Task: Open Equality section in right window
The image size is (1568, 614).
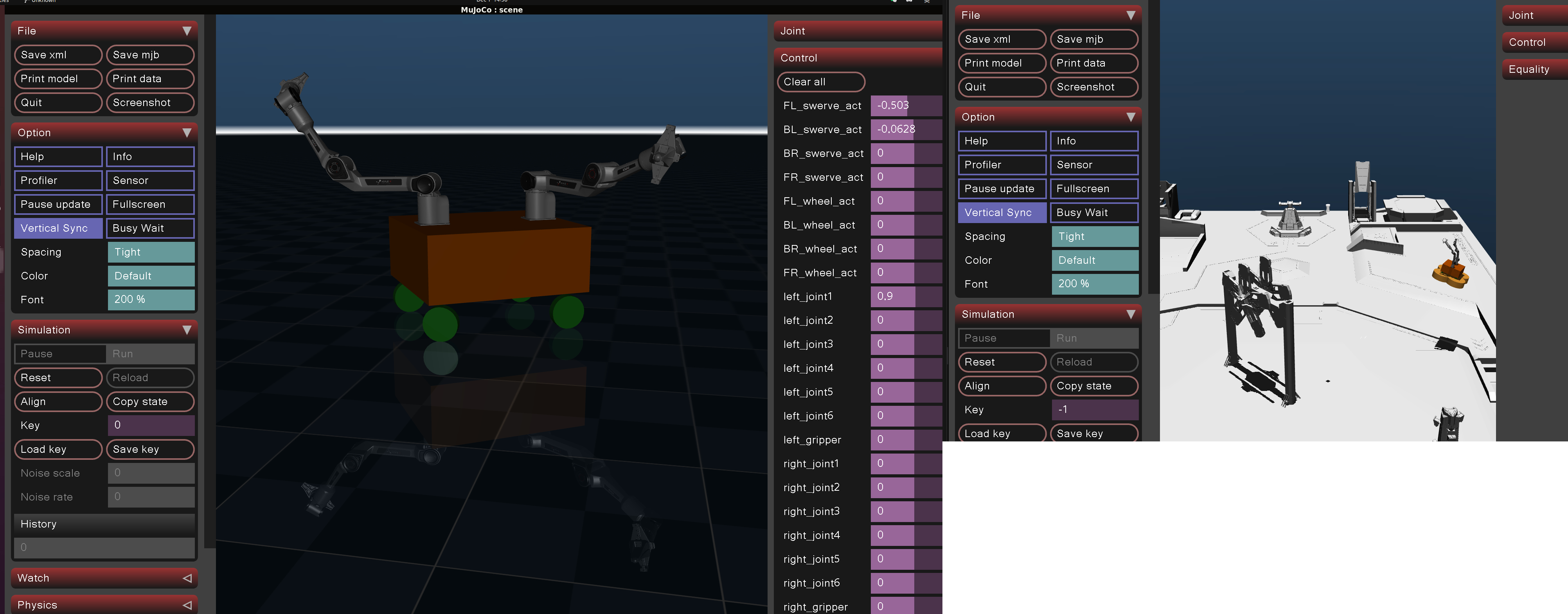Action: click(x=1535, y=69)
